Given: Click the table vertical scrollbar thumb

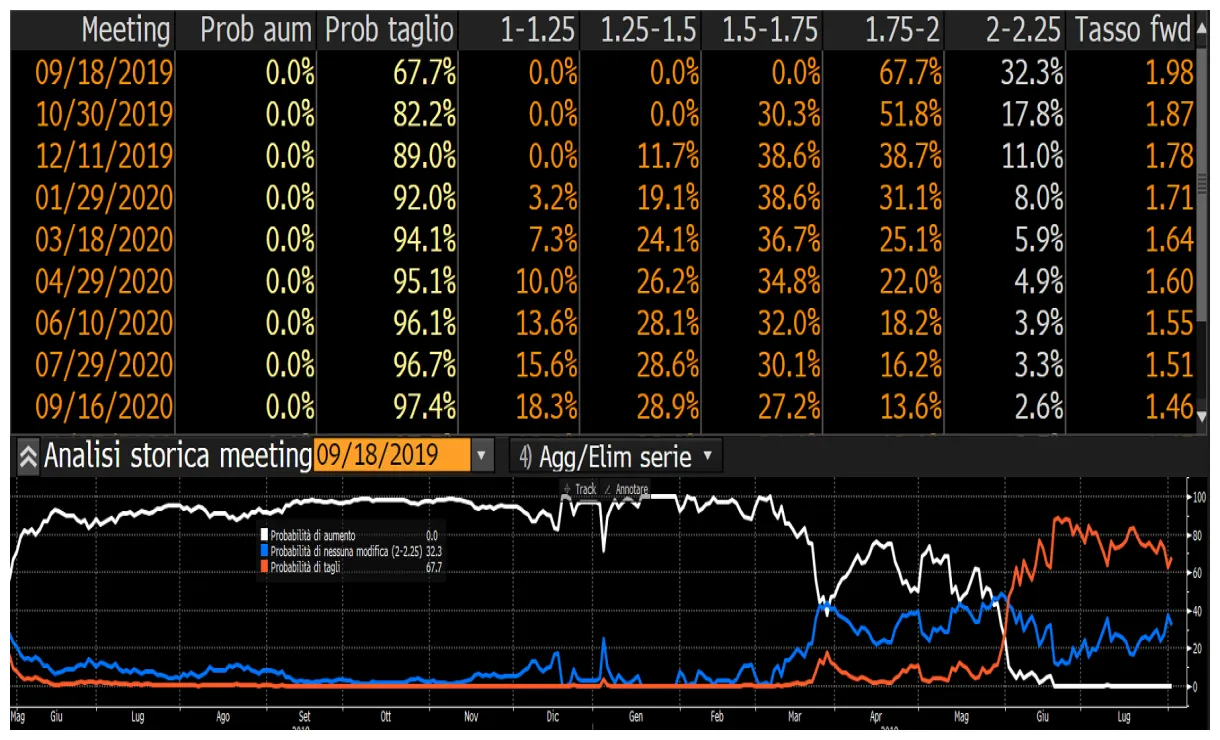Looking at the screenshot, I should [1202, 180].
